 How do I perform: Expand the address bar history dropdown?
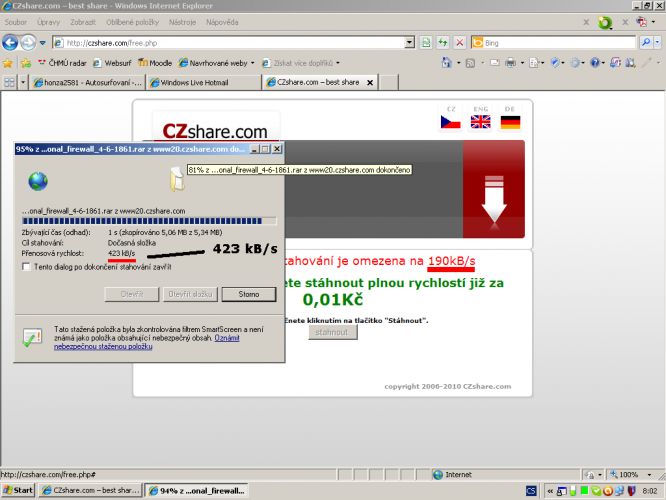tap(409, 42)
